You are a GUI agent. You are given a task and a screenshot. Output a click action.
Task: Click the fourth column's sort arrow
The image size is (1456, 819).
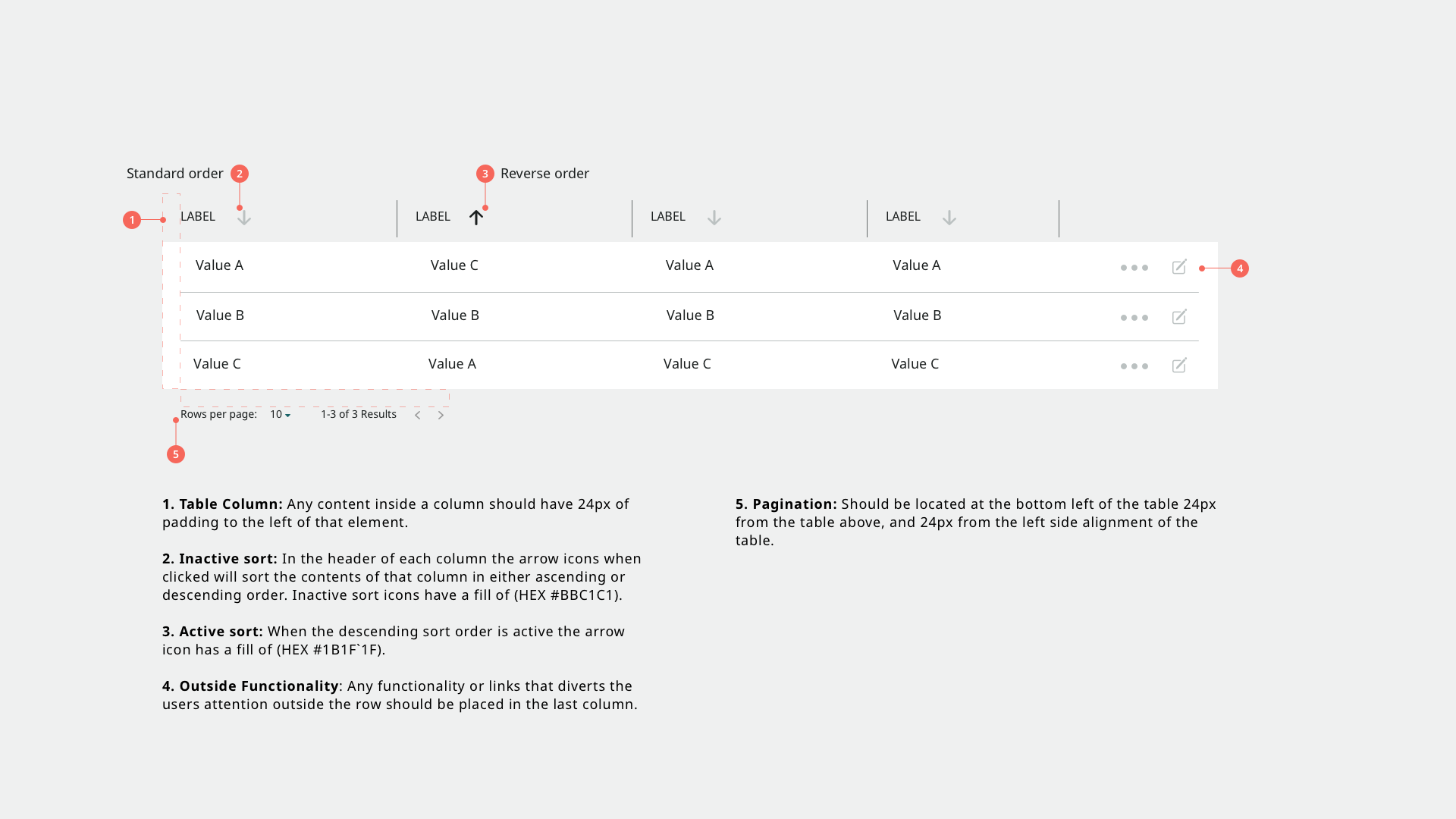click(949, 218)
